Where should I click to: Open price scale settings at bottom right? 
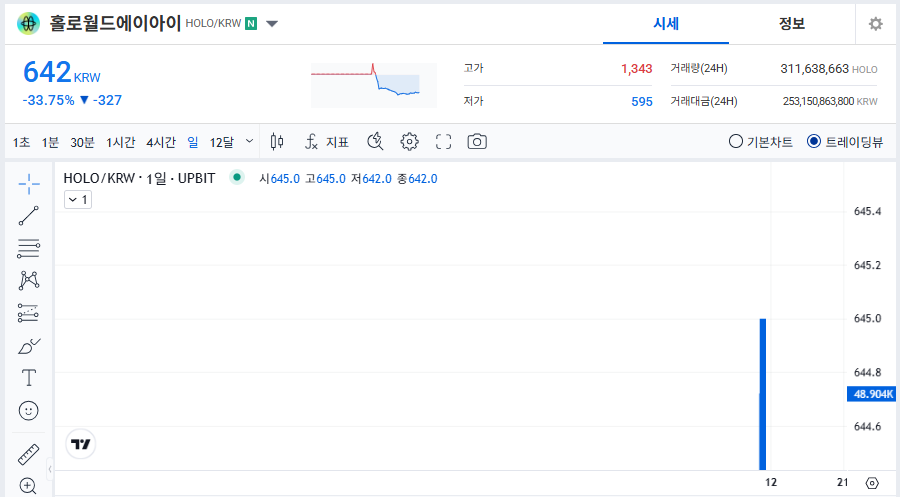872,483
